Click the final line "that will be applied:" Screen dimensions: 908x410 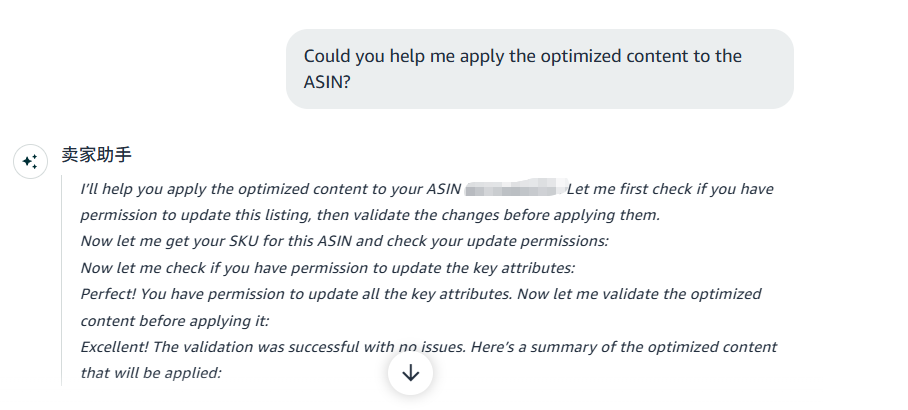click(150, 373)
